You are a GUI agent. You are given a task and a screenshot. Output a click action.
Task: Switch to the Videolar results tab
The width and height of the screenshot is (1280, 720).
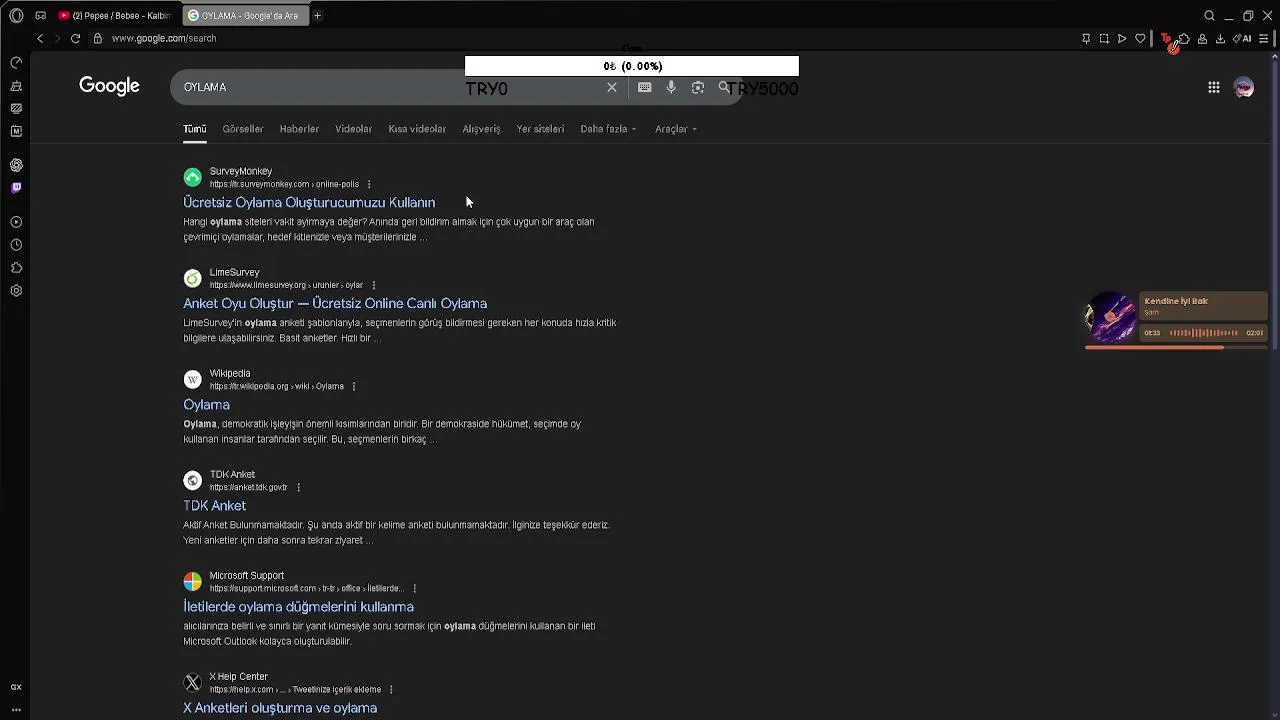click(353, 129)
